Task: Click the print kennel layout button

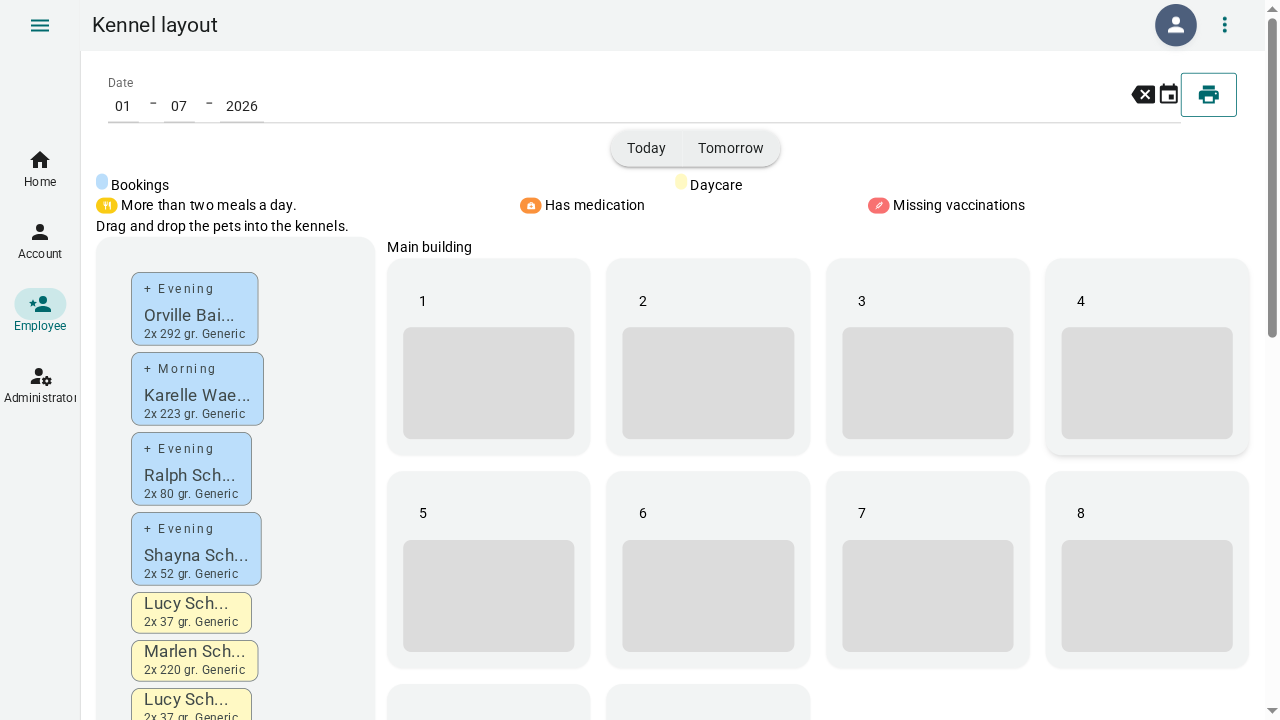Action: click(x=1209, y=95)
